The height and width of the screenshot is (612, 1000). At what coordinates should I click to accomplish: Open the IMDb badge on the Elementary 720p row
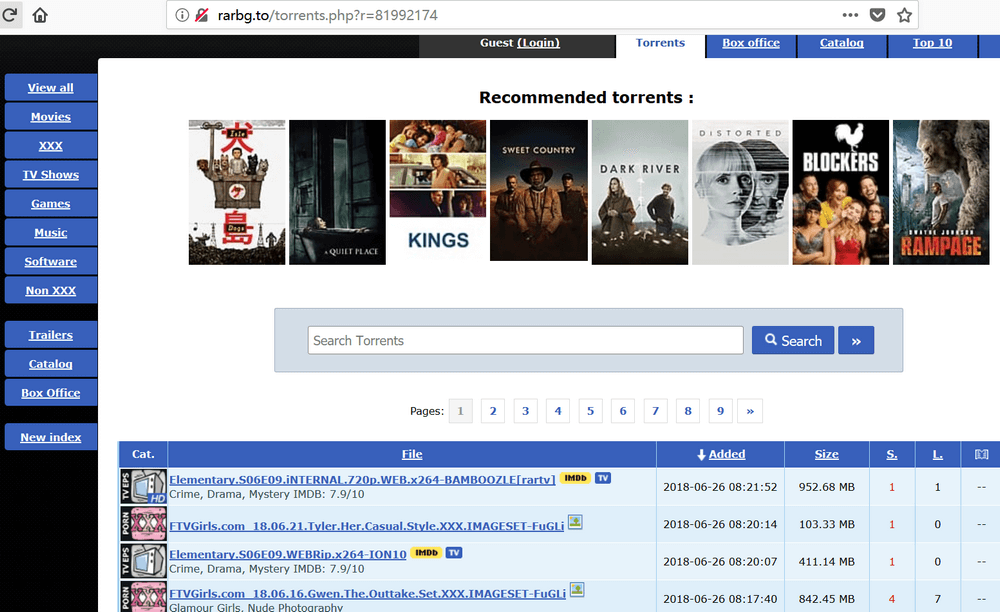tap(575, 478)
